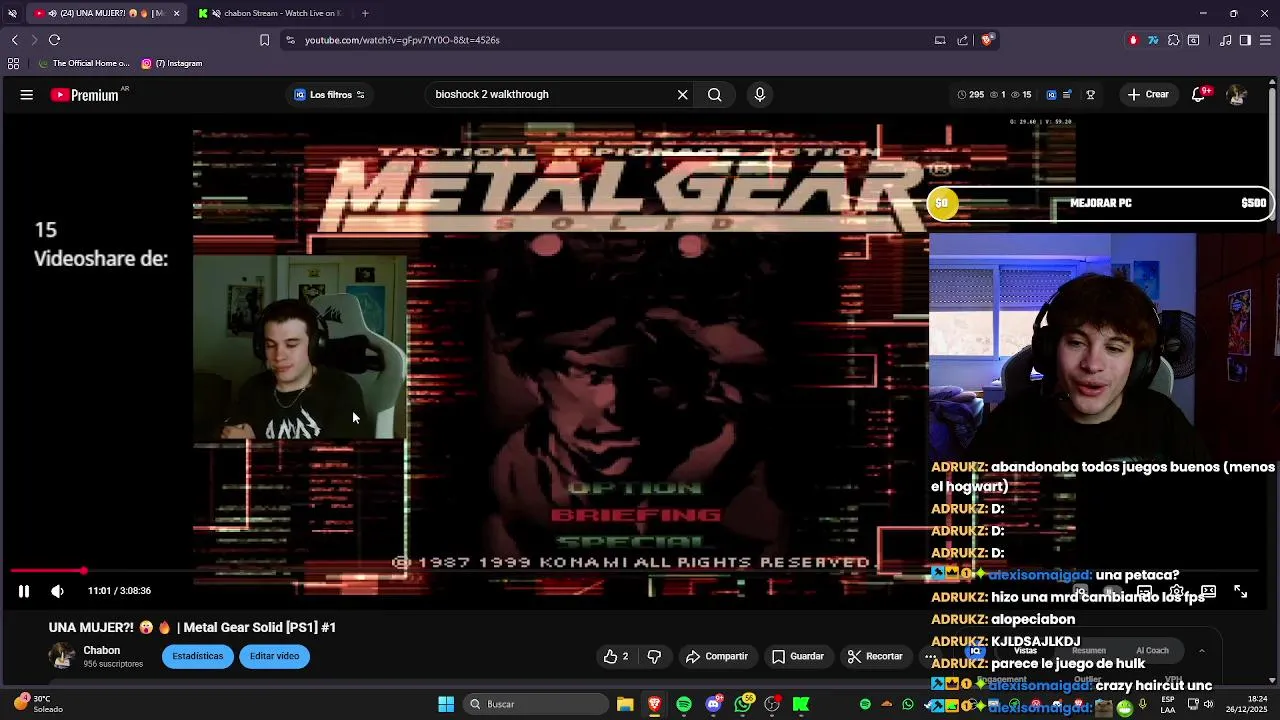Open Windows Start menu

tap(446, 704)
